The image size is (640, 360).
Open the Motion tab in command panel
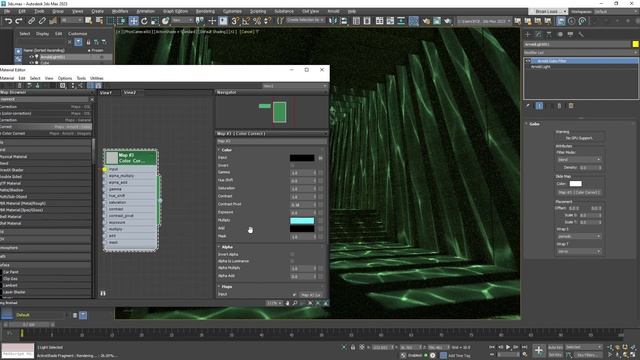[560, 34]
